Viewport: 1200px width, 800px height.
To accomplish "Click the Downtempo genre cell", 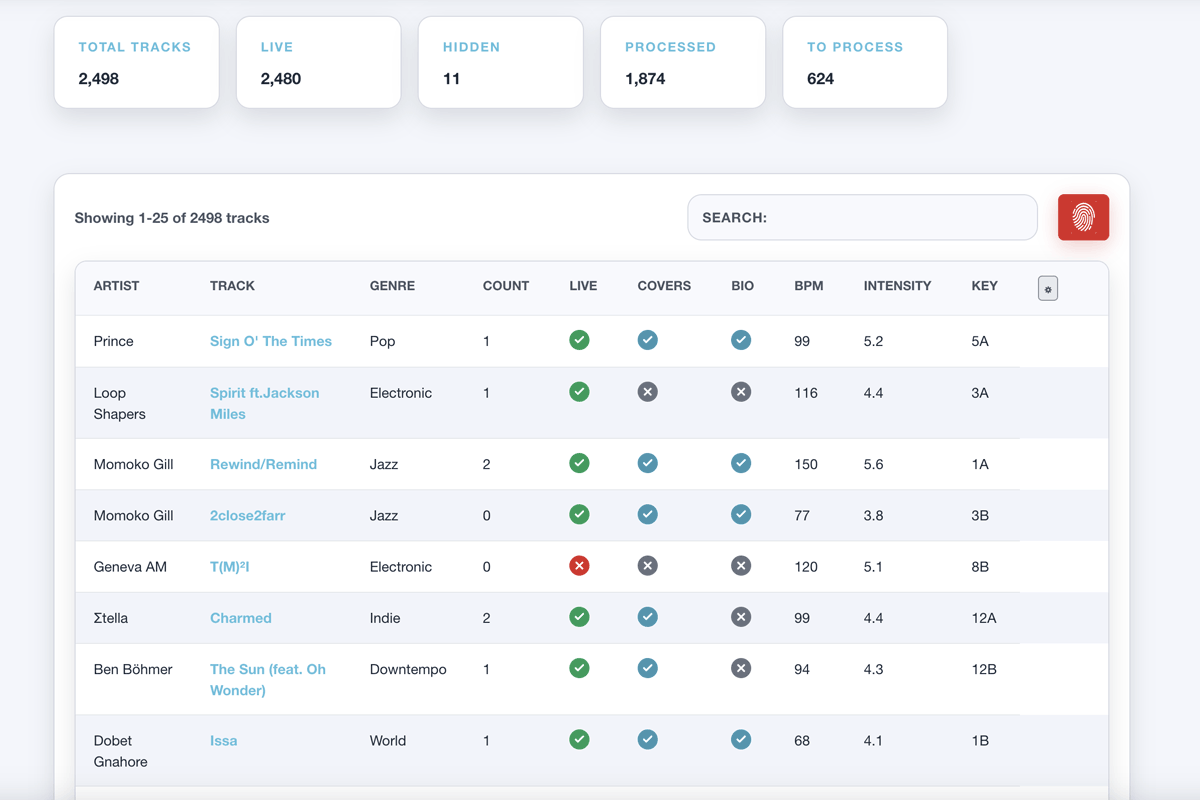I will tap(408, 669).
